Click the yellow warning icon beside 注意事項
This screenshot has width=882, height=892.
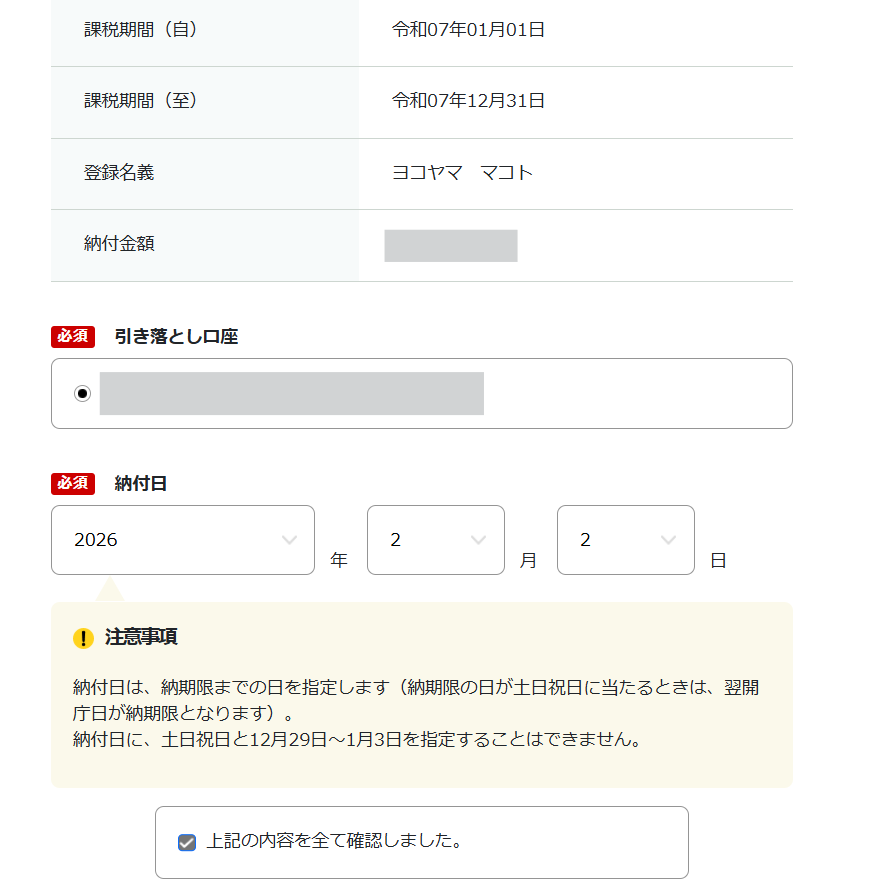(x=83, y=638)
